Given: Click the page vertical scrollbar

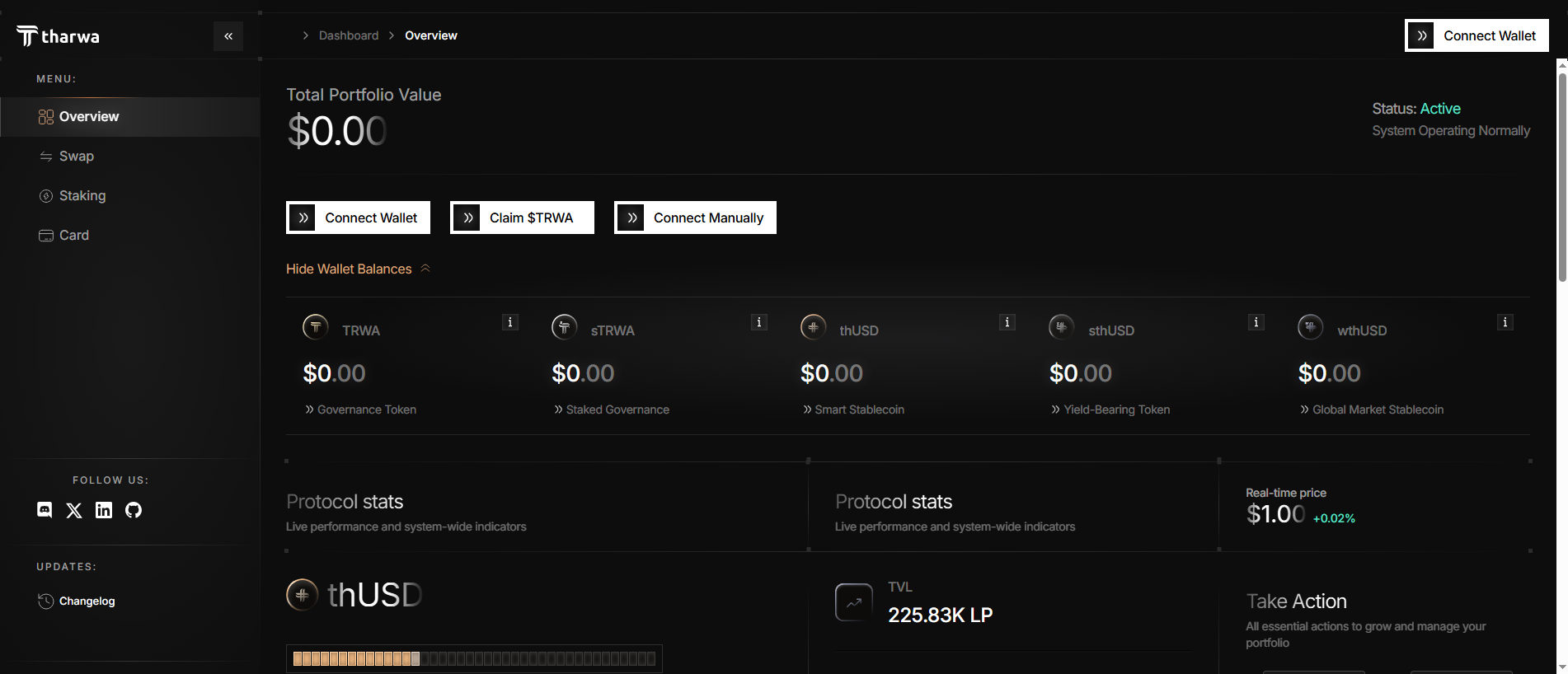Looking at the screenshot, I should point(1562,177).
